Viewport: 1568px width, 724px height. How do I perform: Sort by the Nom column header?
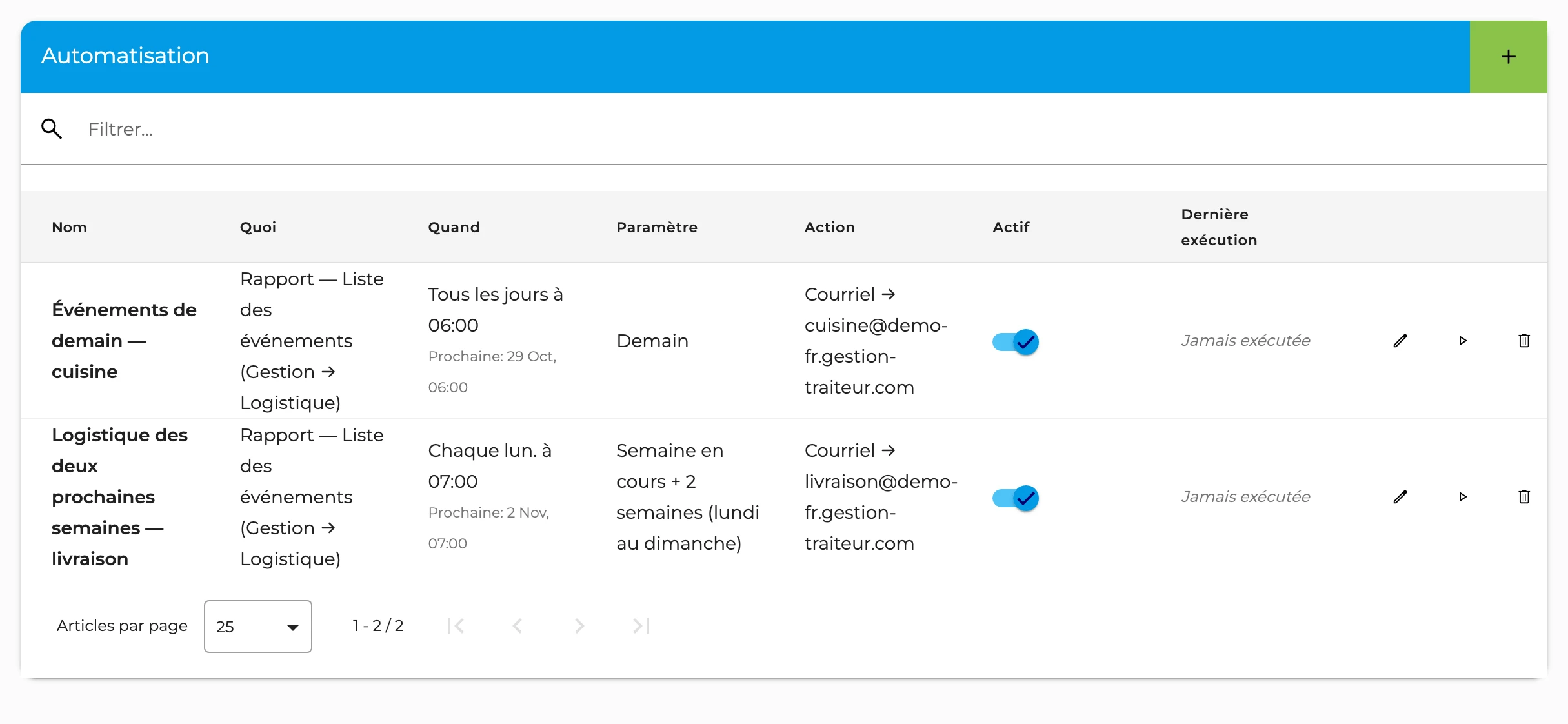point(69,227)
